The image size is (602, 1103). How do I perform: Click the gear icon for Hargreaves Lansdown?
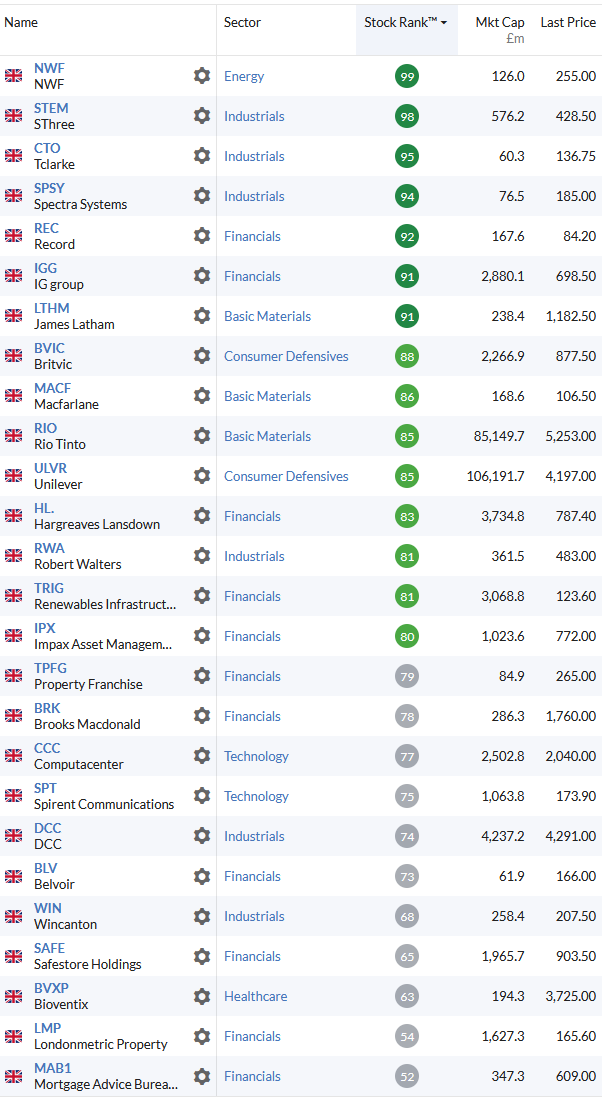tap(202, 516)
